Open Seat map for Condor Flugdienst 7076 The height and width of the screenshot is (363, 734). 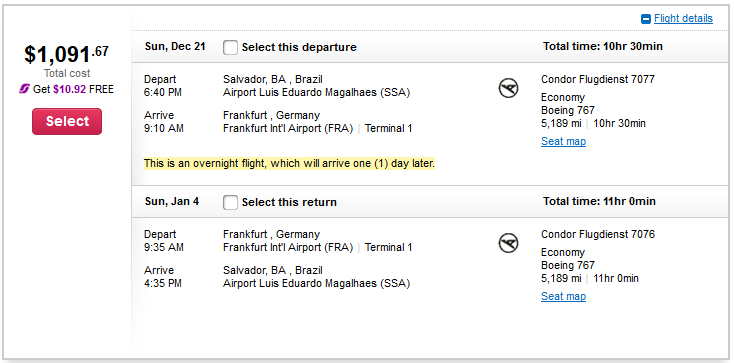(x=563, y=296)
